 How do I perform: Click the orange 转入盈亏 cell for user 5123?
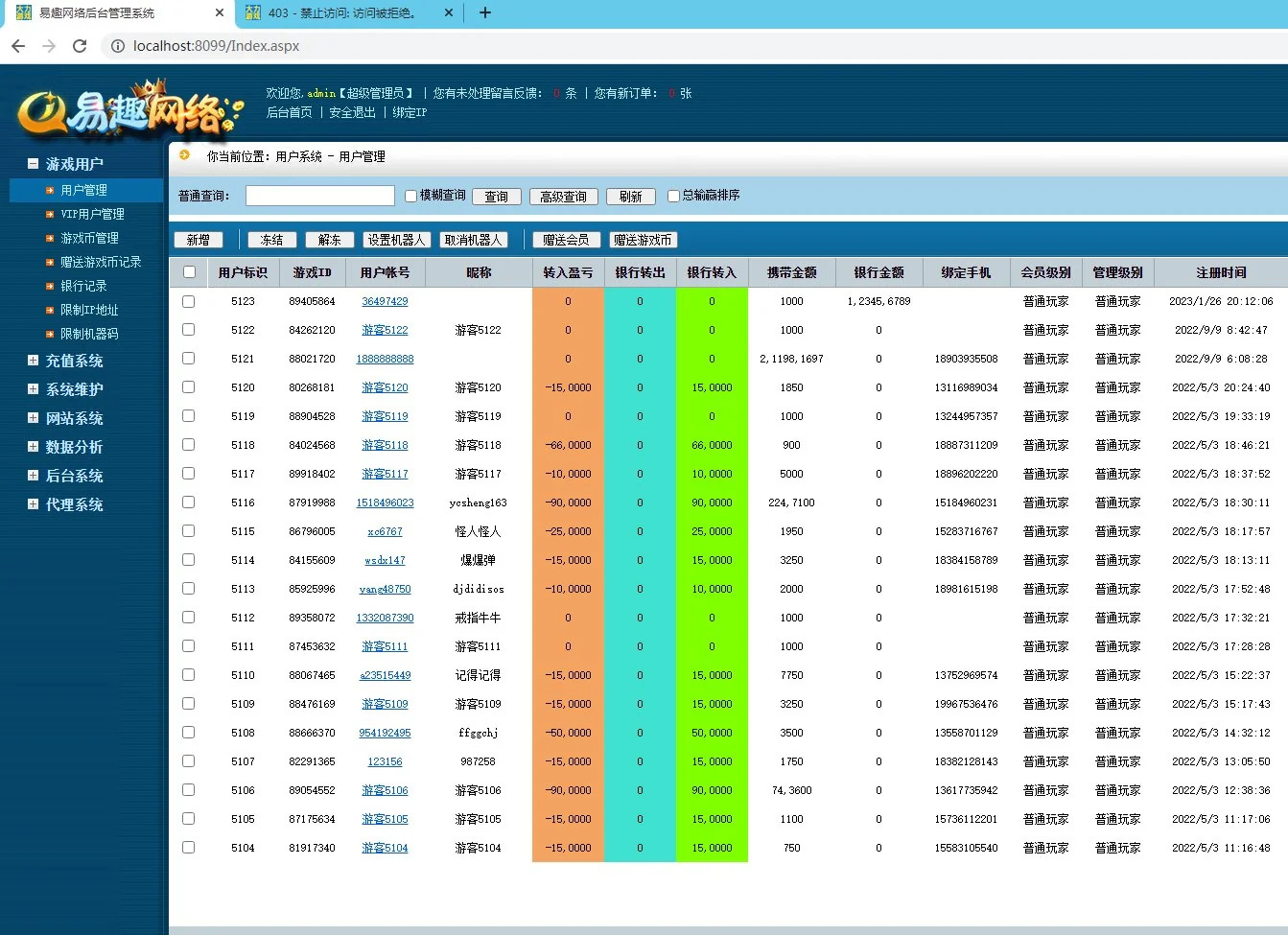coord(568,301)
